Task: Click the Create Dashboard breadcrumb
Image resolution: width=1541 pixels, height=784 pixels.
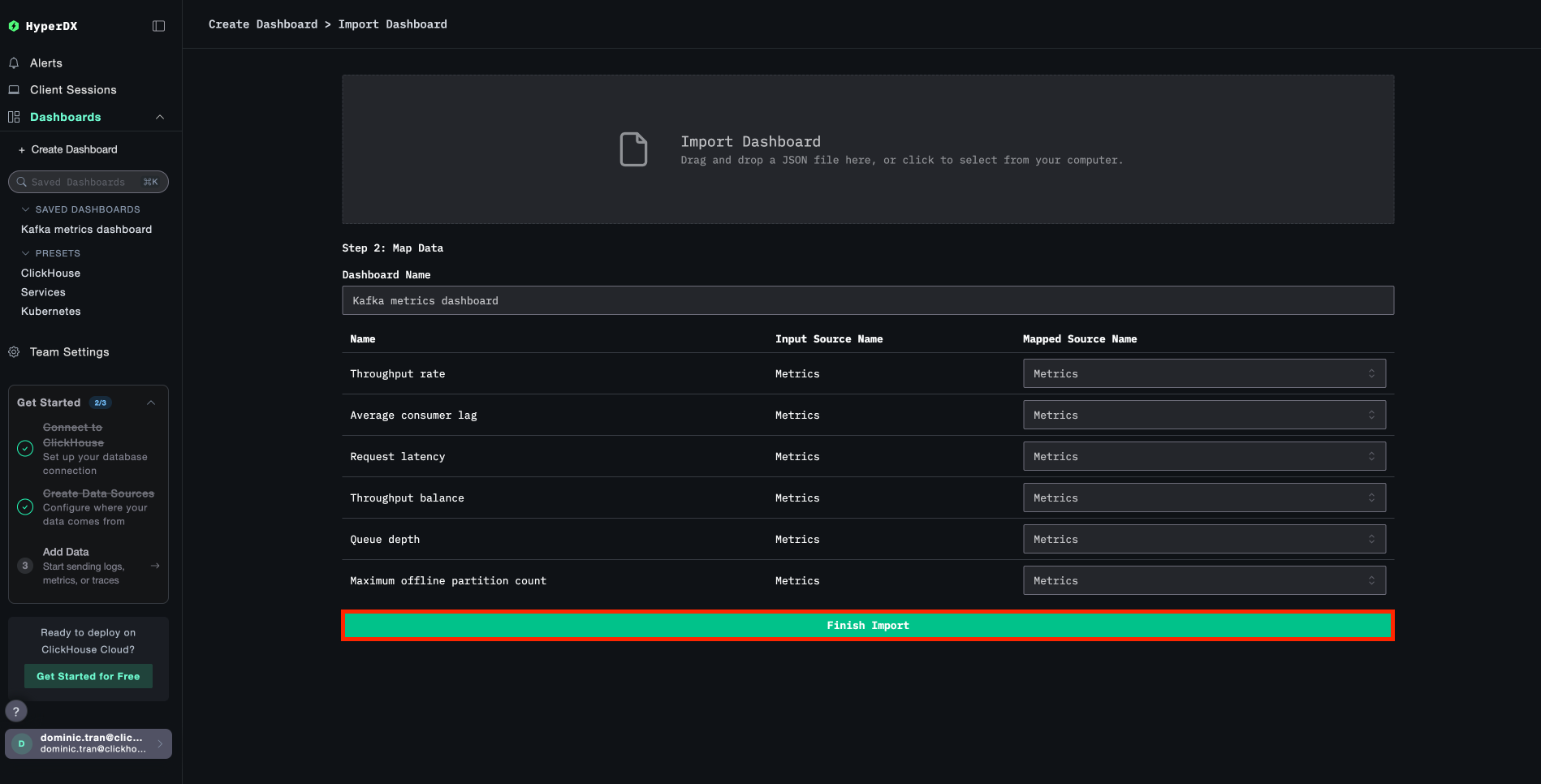Action: (x=262, y=24)
